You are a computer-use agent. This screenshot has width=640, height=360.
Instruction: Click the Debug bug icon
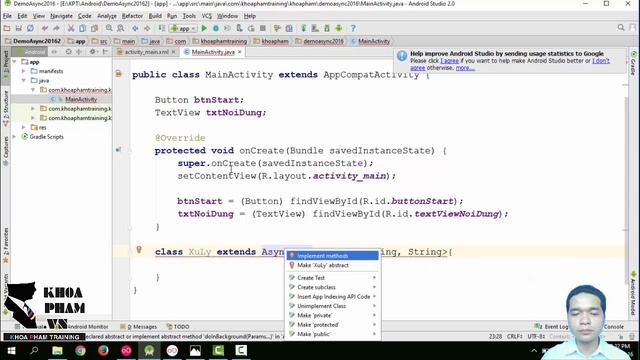[216, 28]
